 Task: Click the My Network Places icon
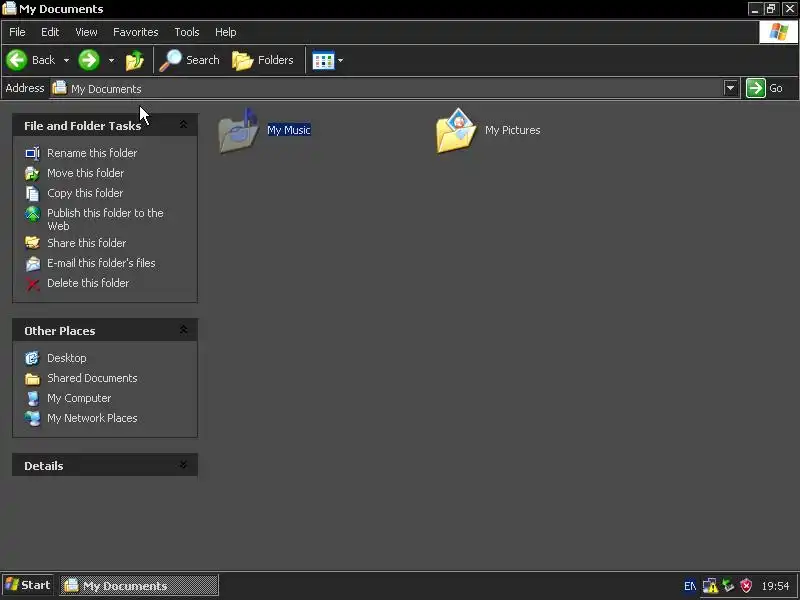32,418
